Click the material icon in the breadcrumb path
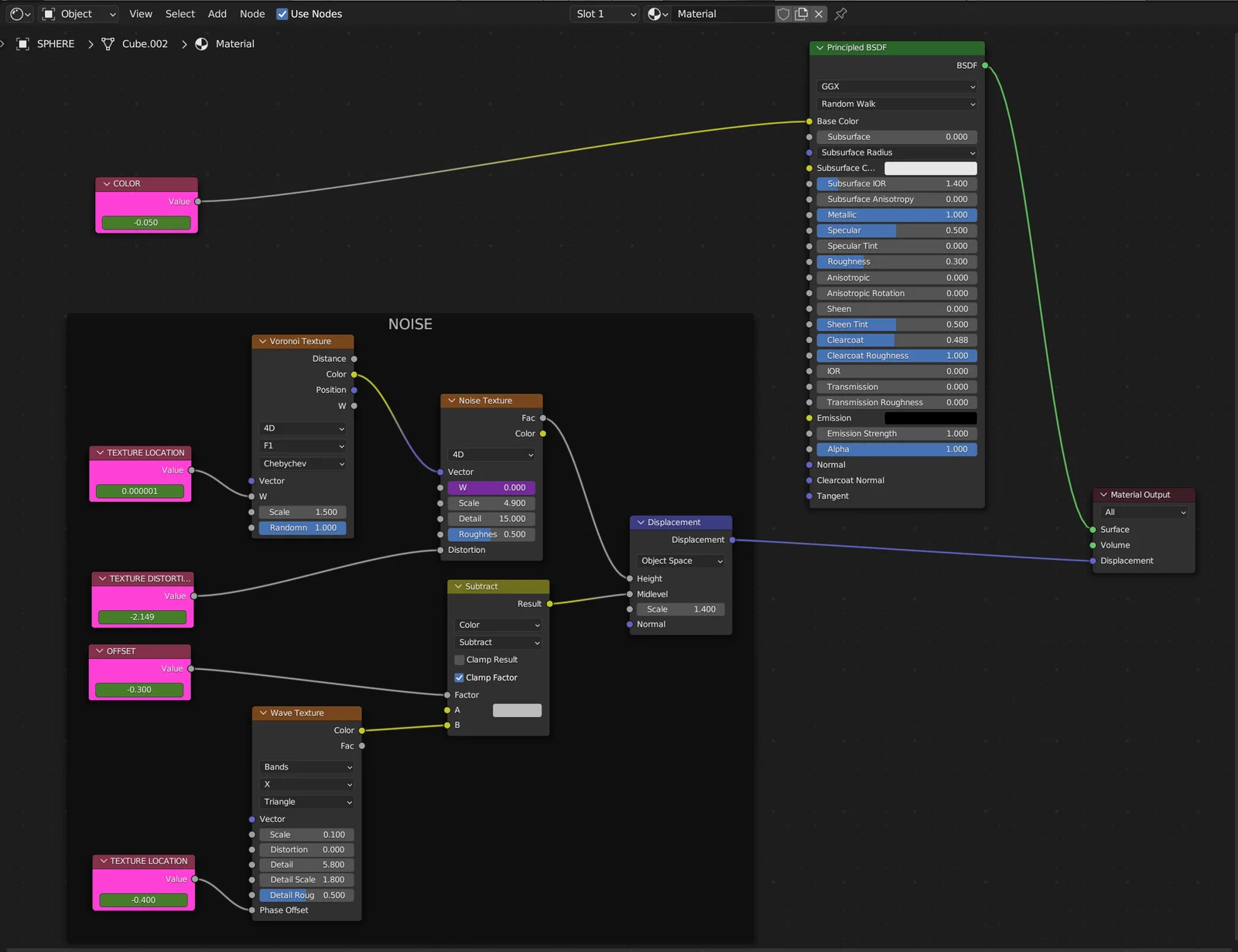This screenshot has height=952, width=1238. coord(201,43)
